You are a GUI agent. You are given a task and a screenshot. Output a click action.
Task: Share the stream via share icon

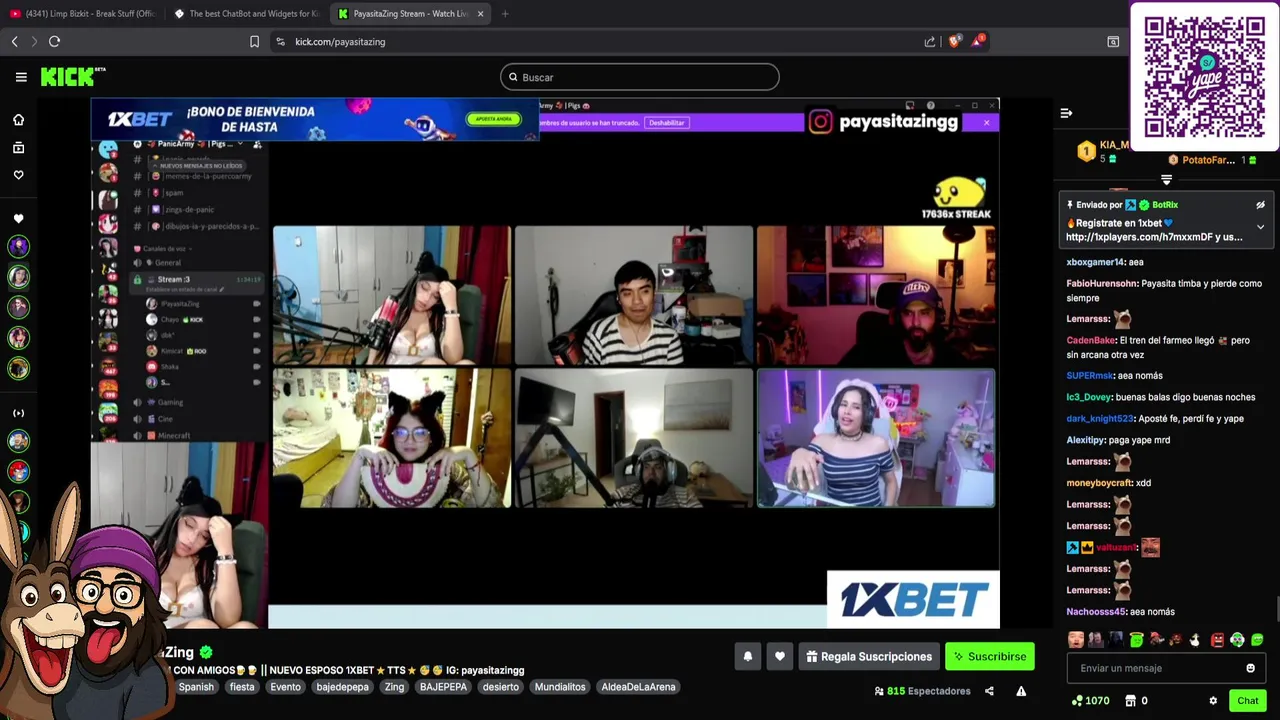[989, 691]
